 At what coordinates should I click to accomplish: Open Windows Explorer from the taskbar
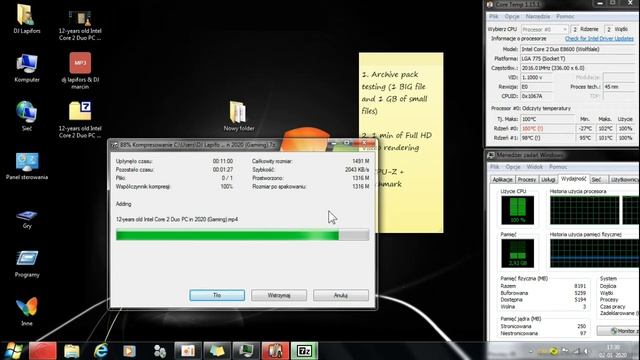click(72, 351)
